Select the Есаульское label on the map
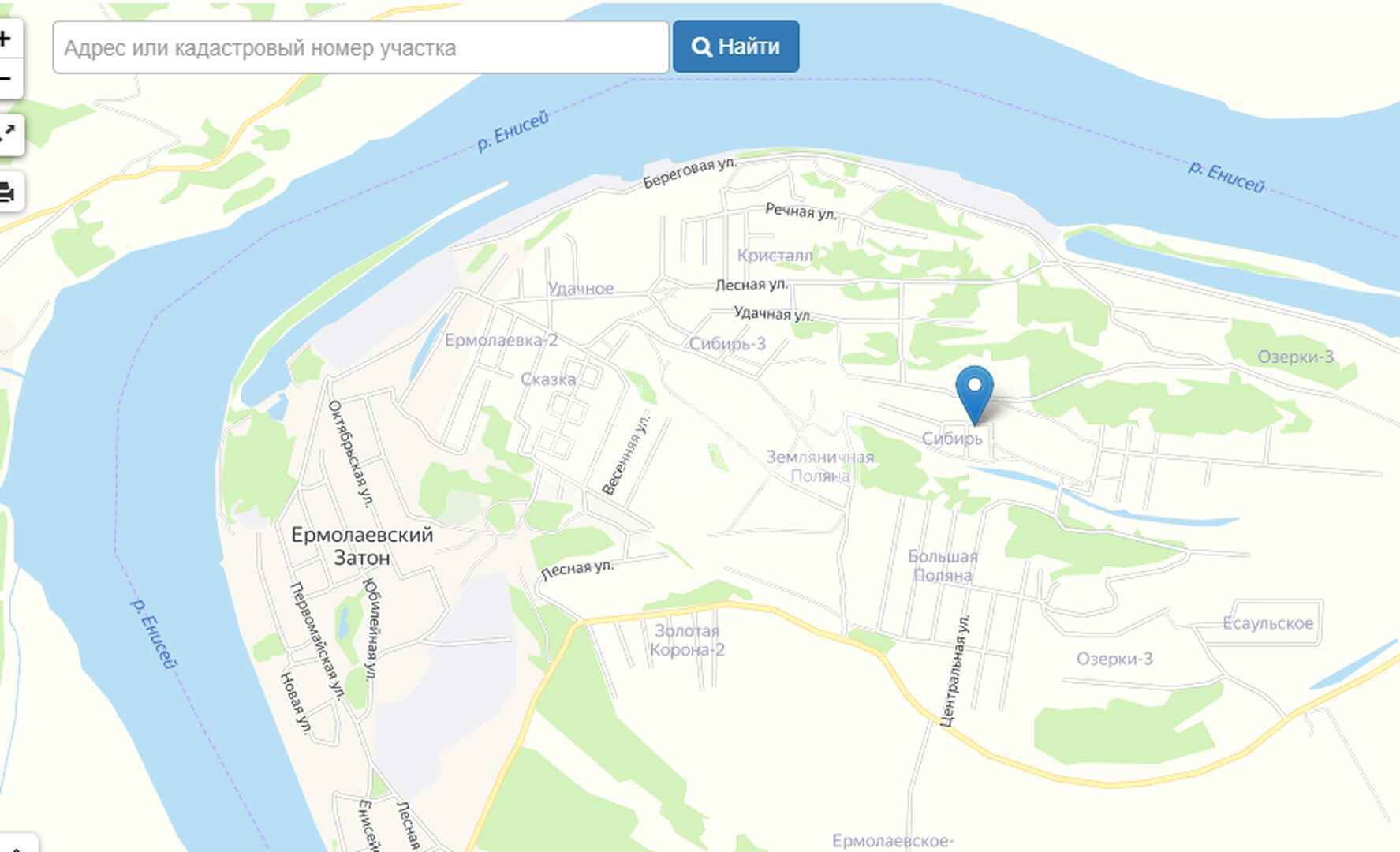1400x852 pixels. 1268,623
